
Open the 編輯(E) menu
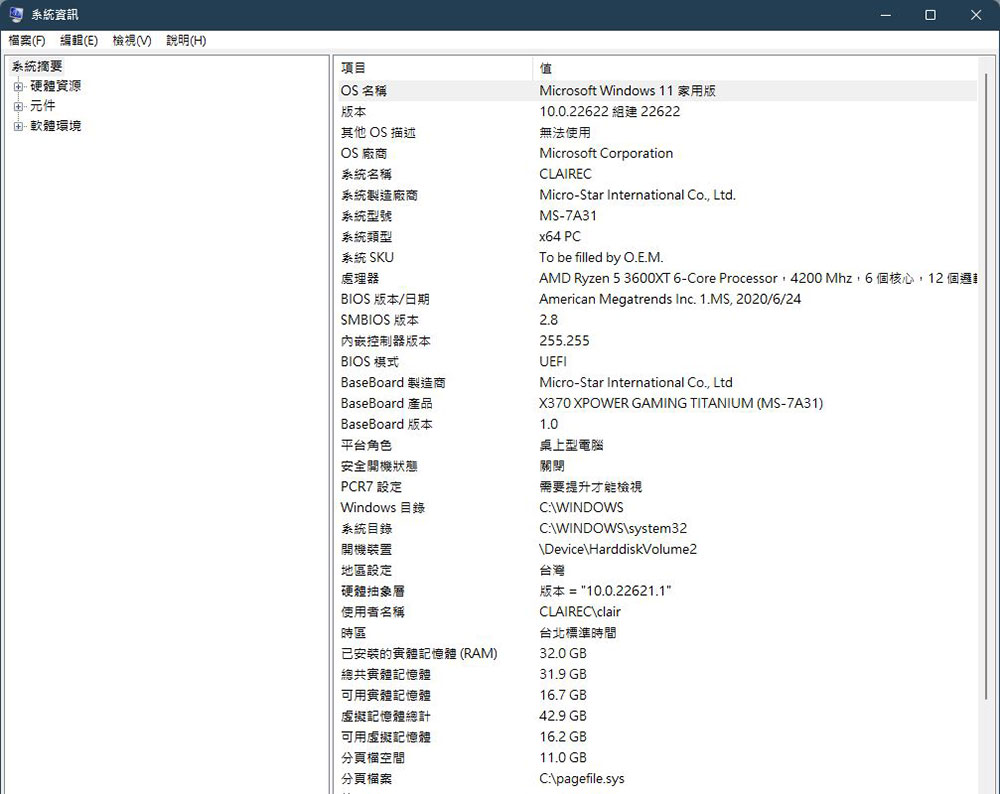click(x=79, y=40)
